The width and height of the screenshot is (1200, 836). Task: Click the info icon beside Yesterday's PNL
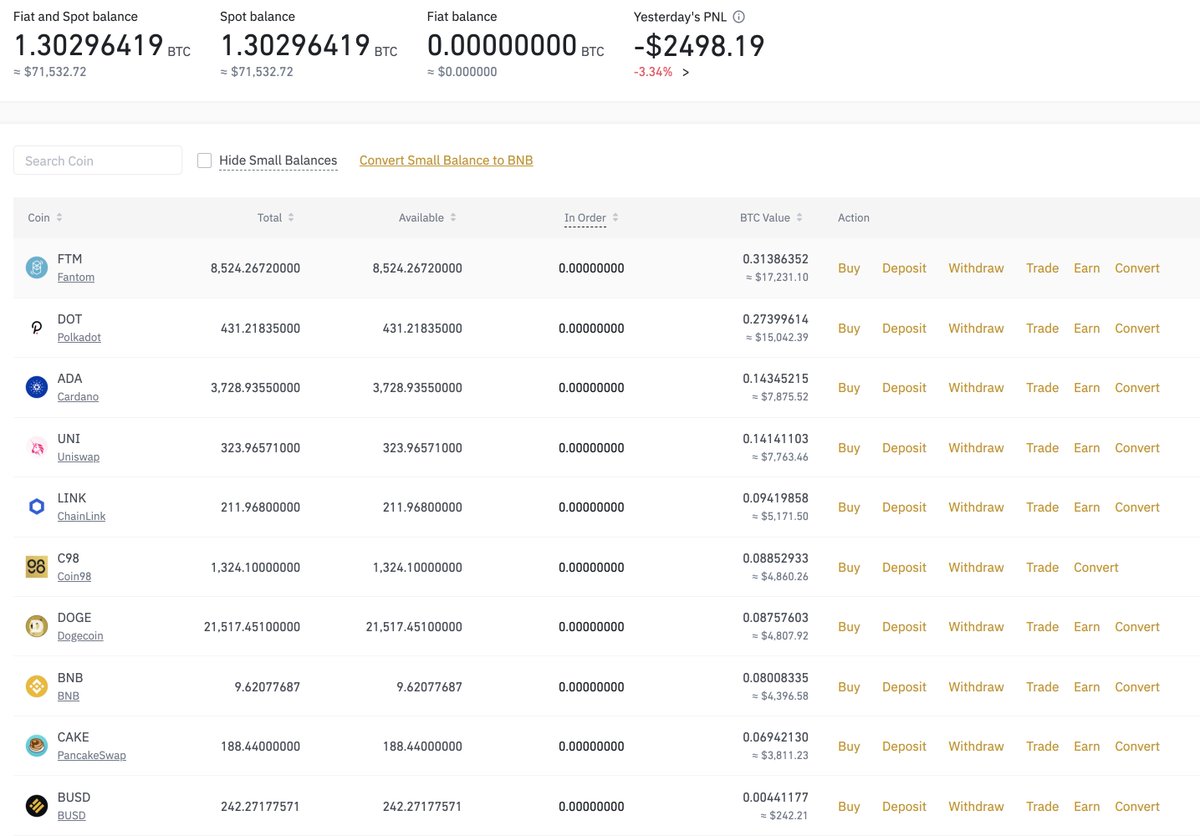[x=739, y=17]
